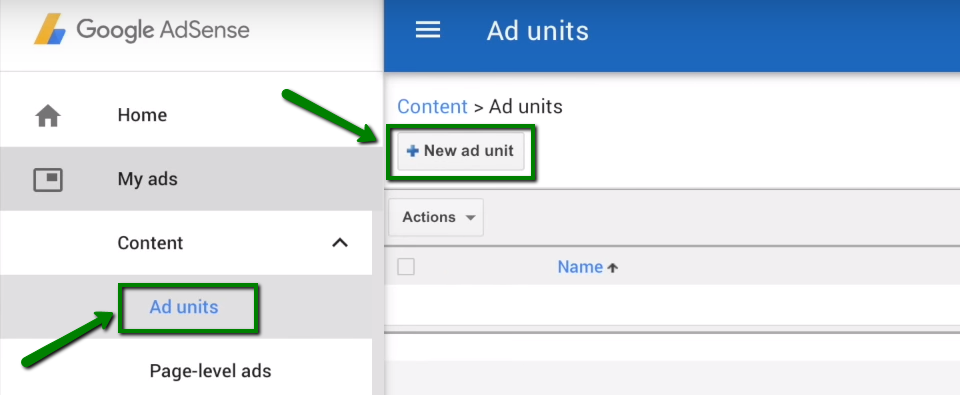
Task: Click the My ads window icon
Action: click(x=48, y=180)
